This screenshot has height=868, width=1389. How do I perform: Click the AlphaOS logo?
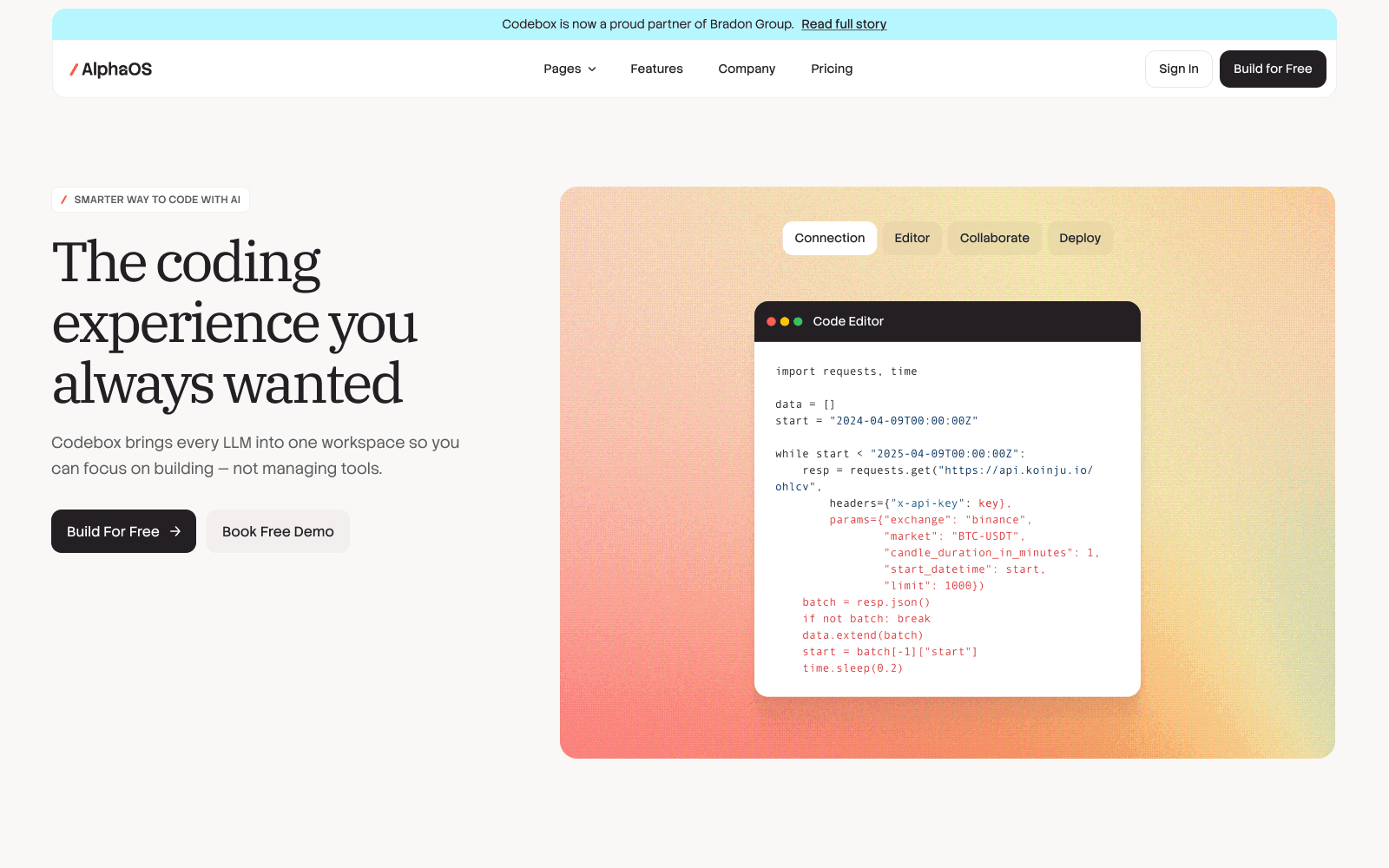coord(111,69)
